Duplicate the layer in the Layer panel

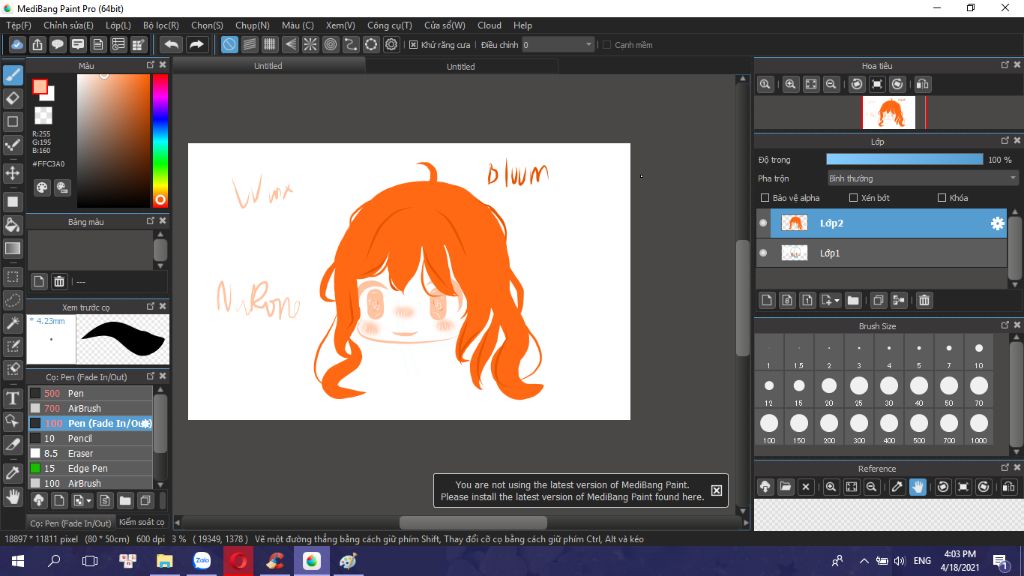(878, 300)
